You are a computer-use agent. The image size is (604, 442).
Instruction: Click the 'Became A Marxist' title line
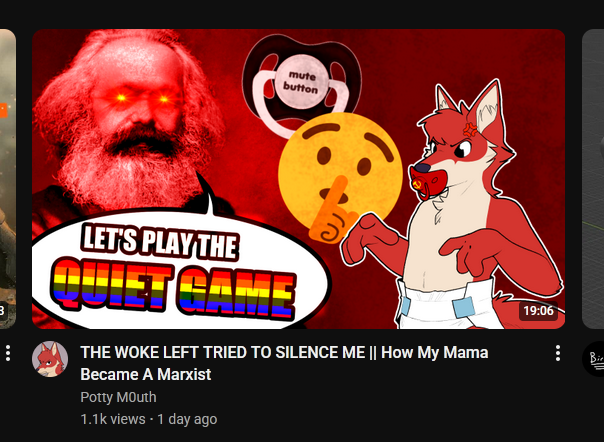[x=146, y=374]
